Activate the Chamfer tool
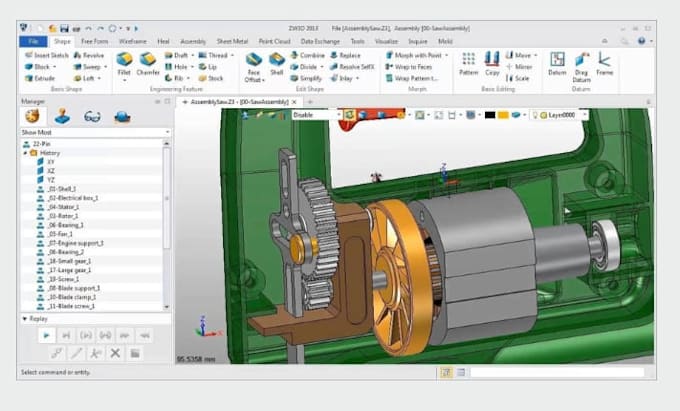 [148, 64]
